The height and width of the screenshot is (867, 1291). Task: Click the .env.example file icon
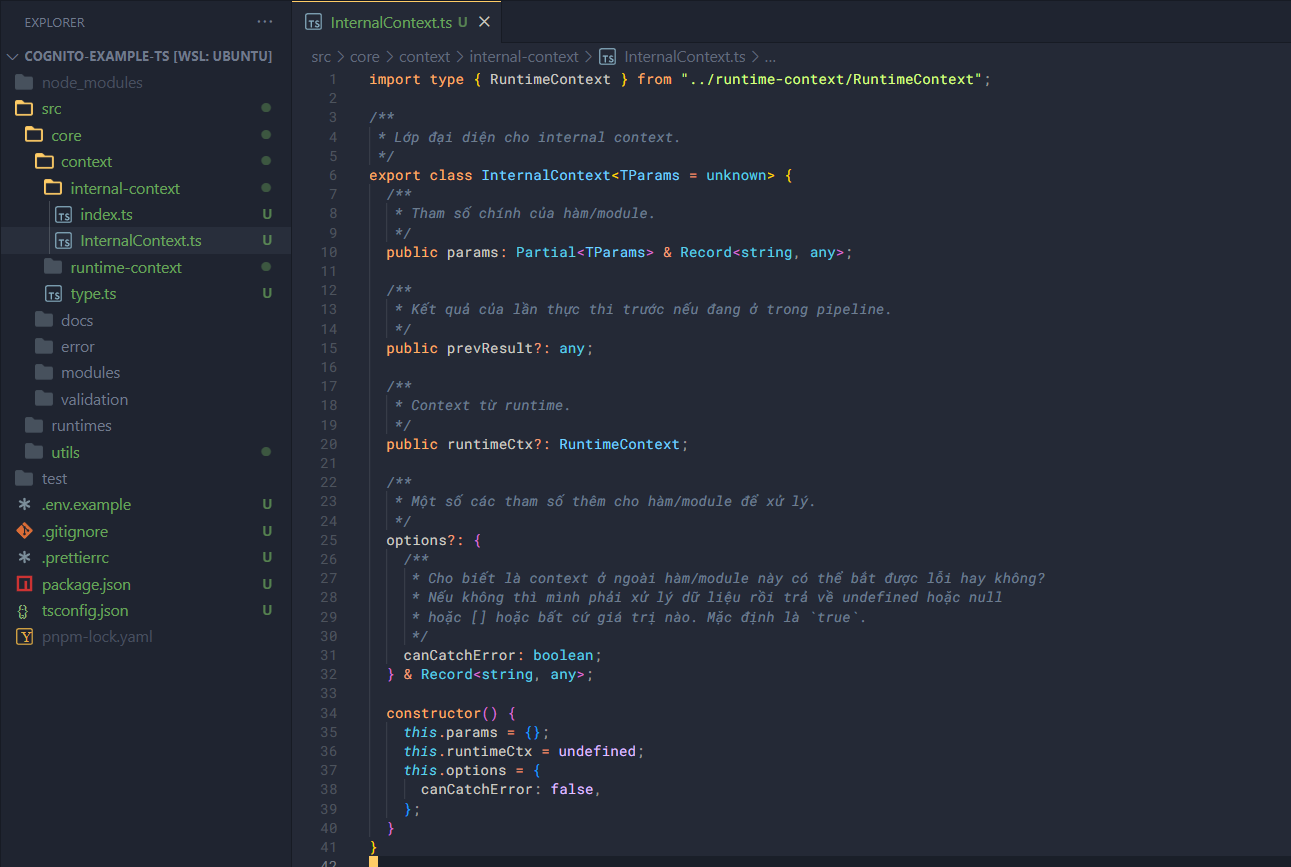click(x=25, y=505)
